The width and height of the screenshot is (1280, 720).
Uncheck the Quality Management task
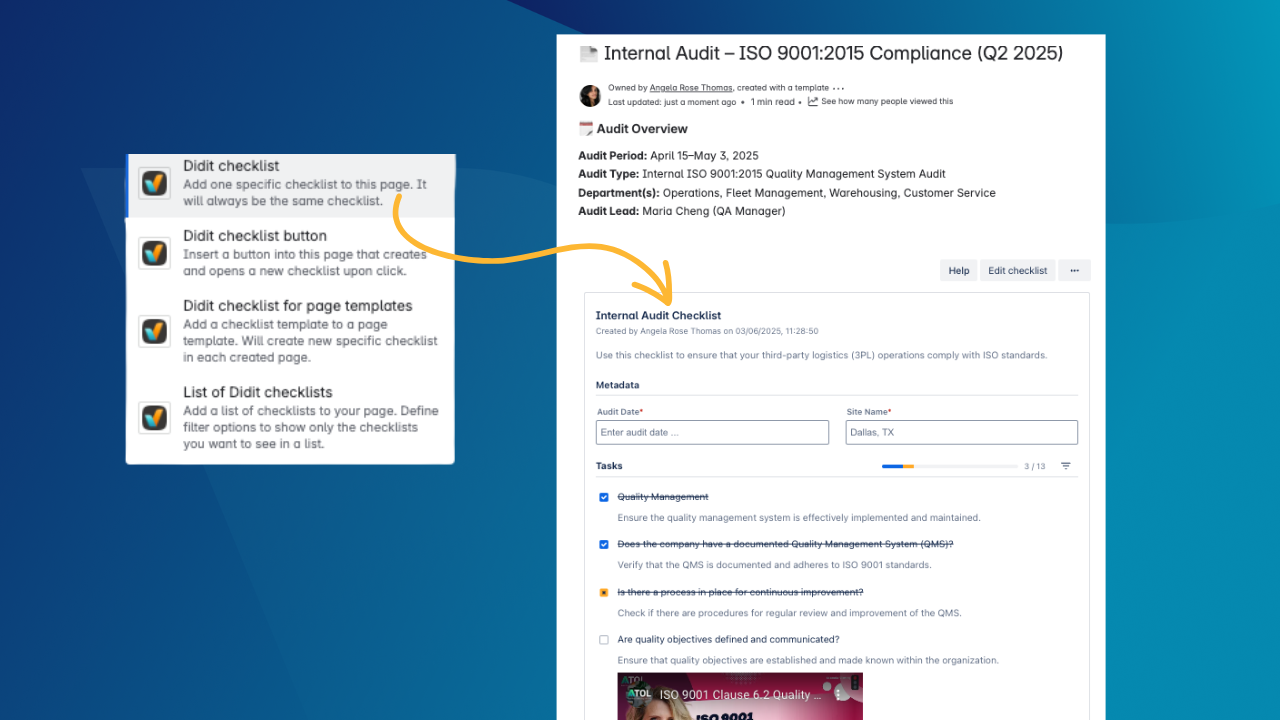coord(603,497)
